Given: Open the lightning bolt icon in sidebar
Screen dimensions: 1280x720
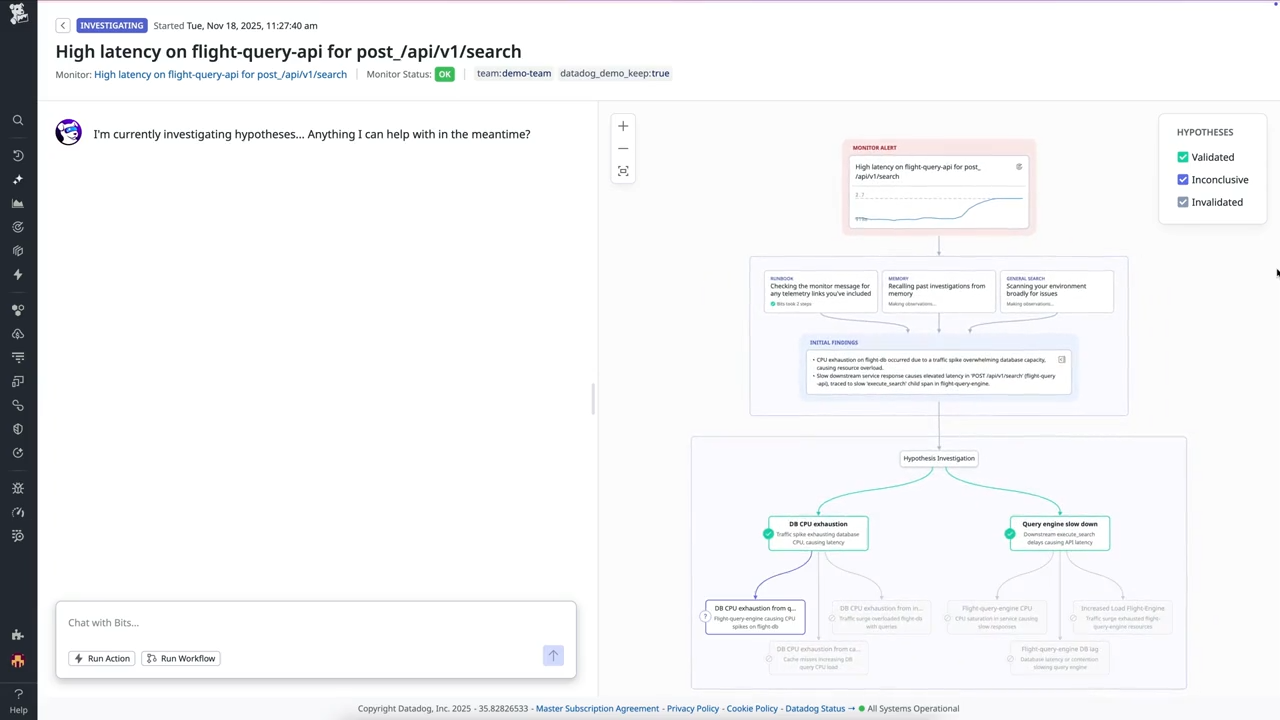Looking at the screenshot, I should 18,275.
